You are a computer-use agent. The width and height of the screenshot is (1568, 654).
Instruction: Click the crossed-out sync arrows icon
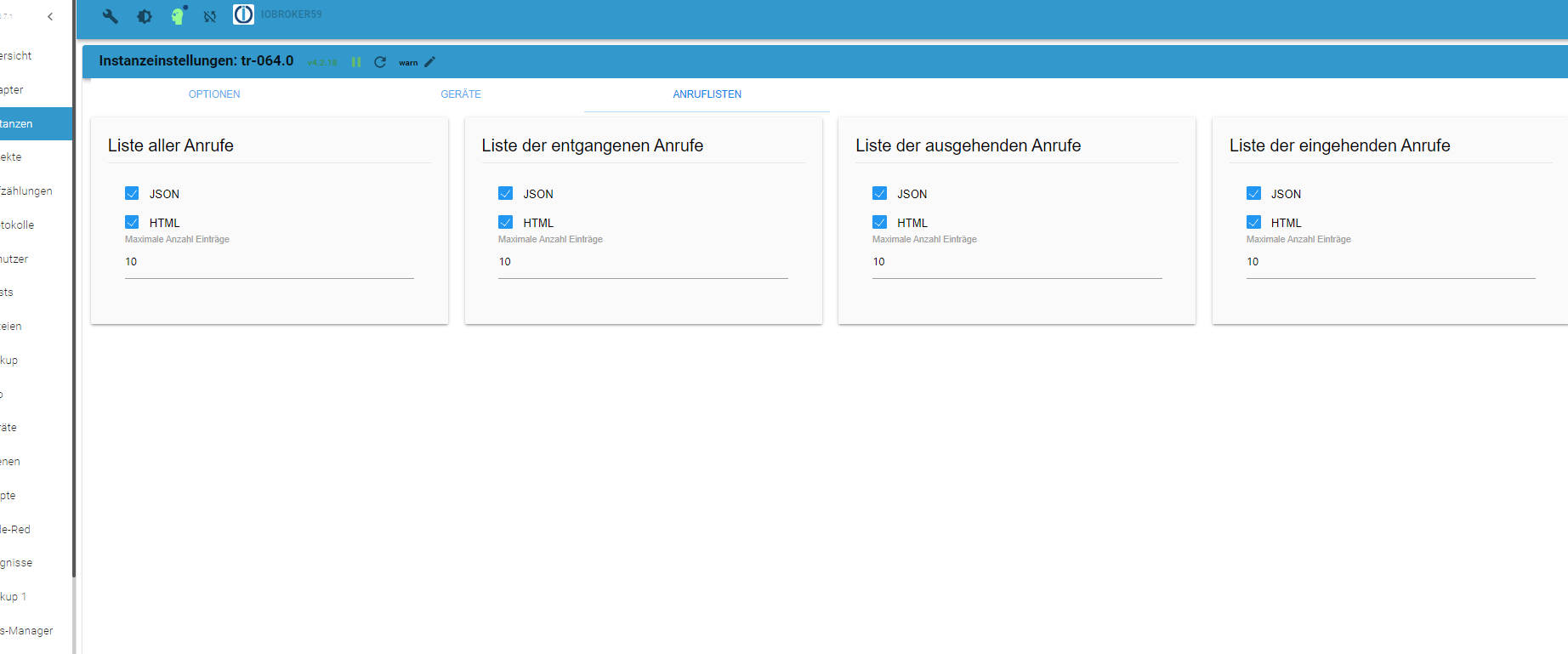210,16
